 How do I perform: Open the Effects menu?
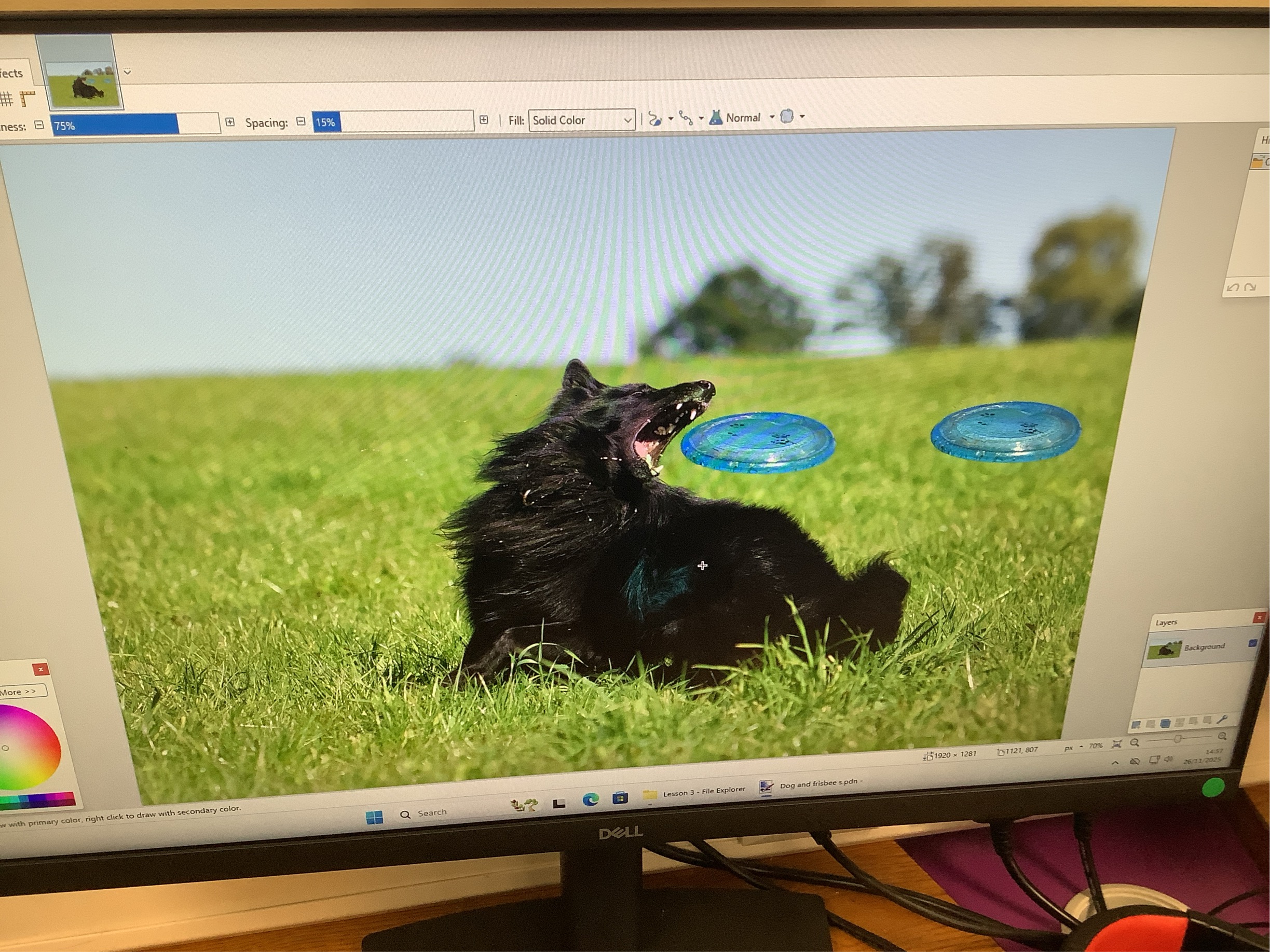11,74
